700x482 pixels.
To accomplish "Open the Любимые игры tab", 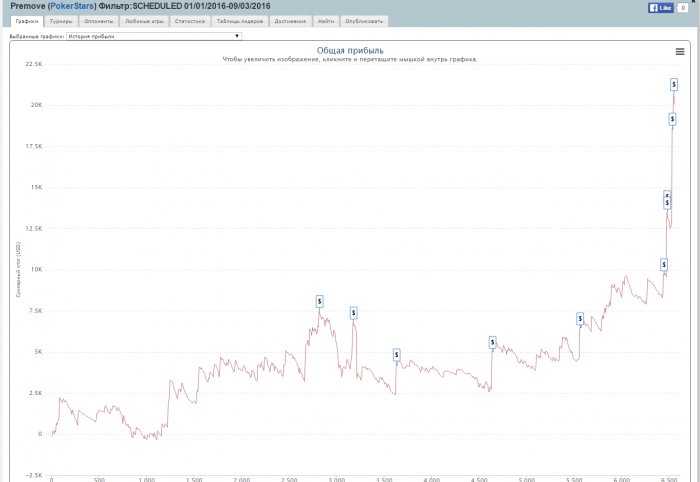I will 144,20.
